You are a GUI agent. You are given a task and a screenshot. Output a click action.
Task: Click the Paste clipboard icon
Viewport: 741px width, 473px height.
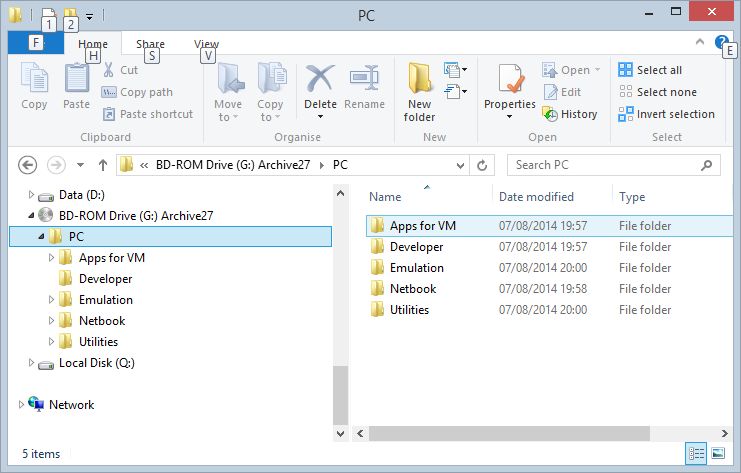77,78
